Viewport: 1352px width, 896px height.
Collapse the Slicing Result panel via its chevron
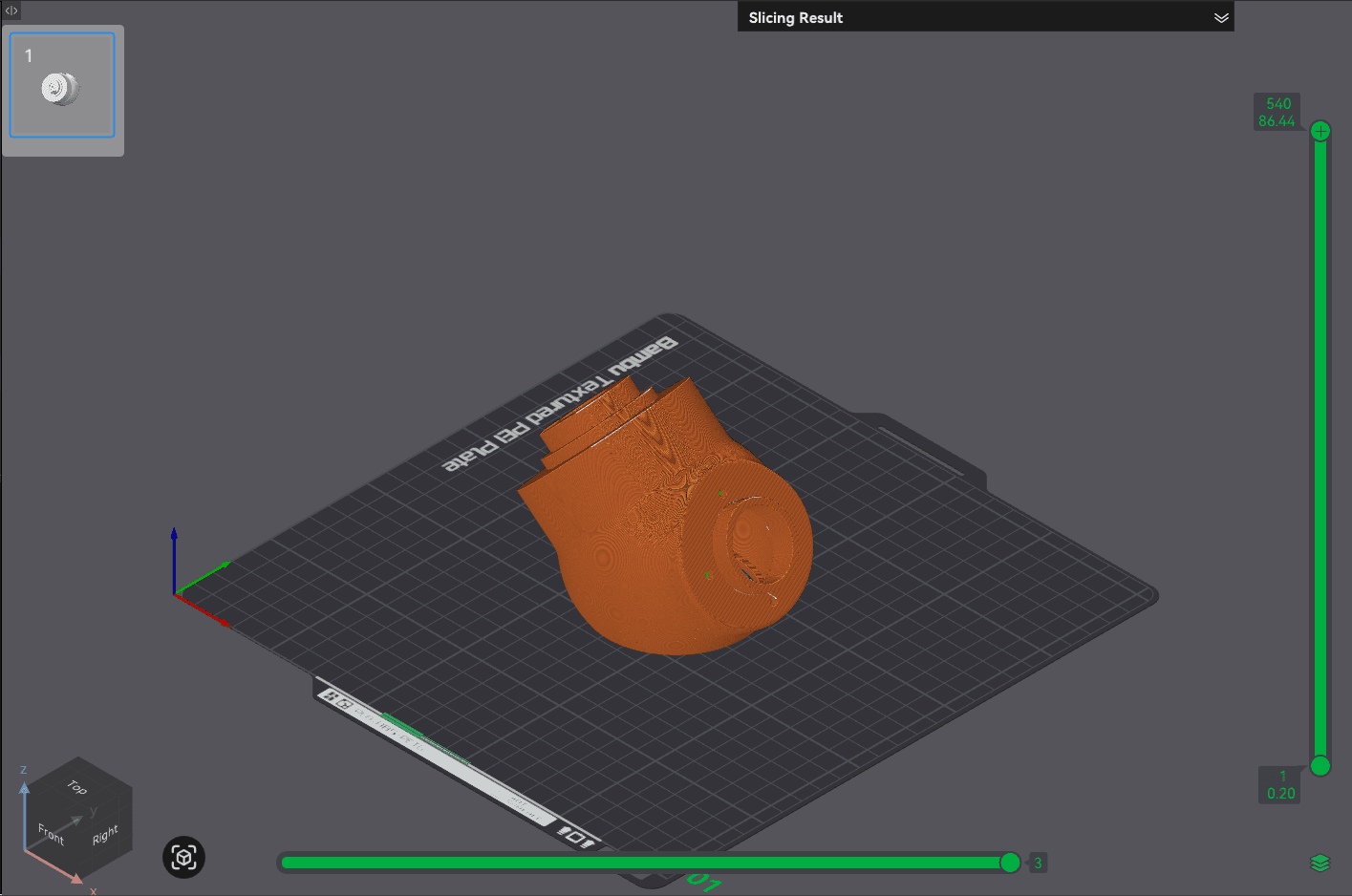coord(1220,17)
